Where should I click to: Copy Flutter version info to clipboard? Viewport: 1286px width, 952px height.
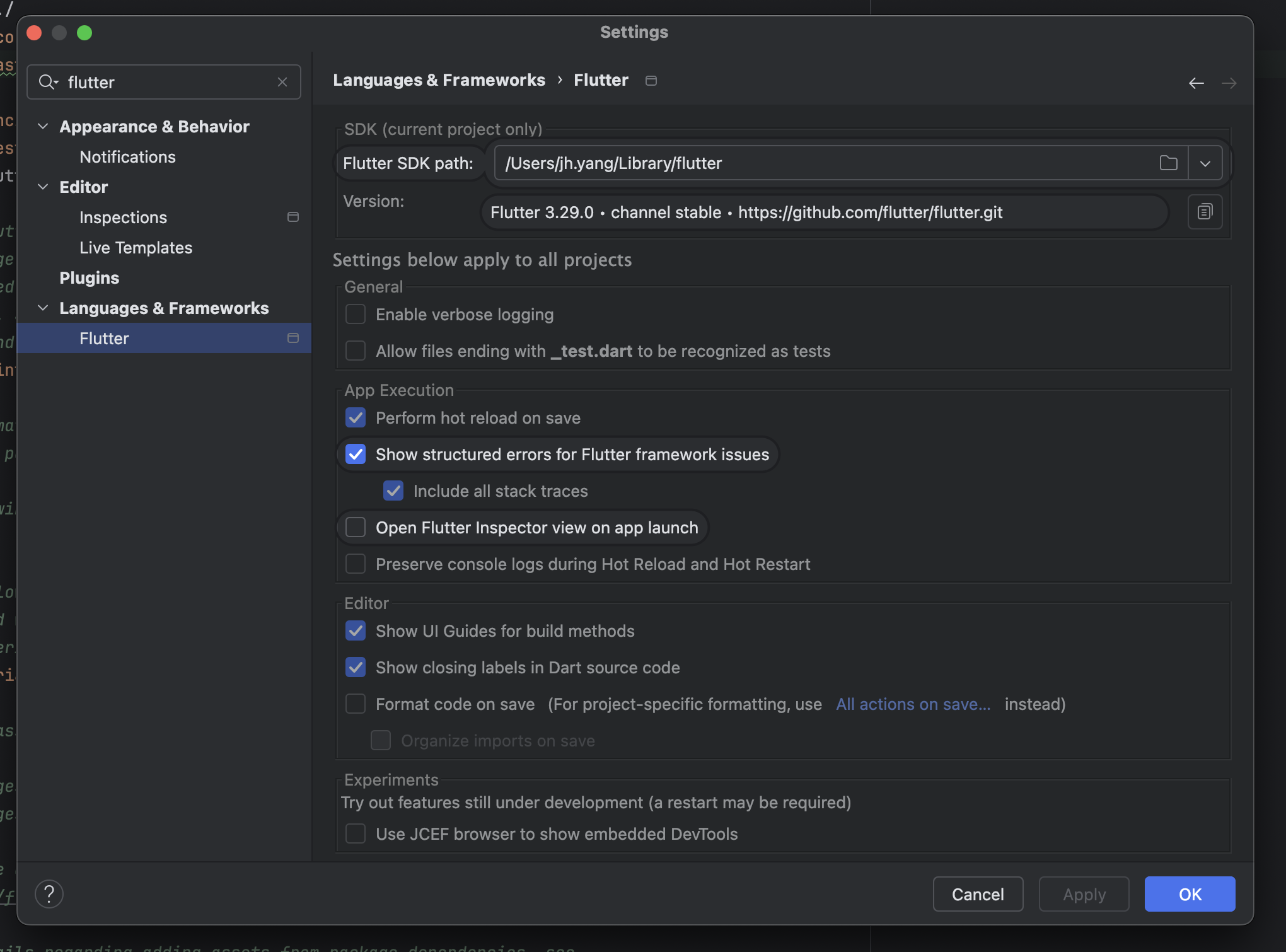click(x=1205, y=212)
